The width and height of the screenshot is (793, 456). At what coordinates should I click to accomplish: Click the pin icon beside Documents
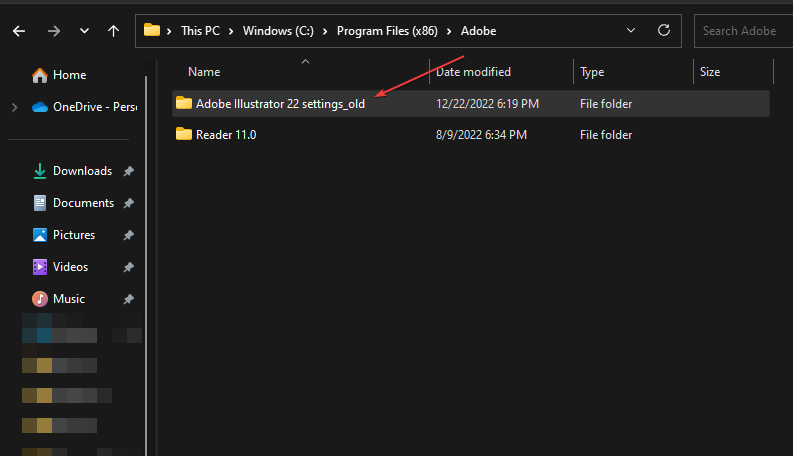(128, 203)
